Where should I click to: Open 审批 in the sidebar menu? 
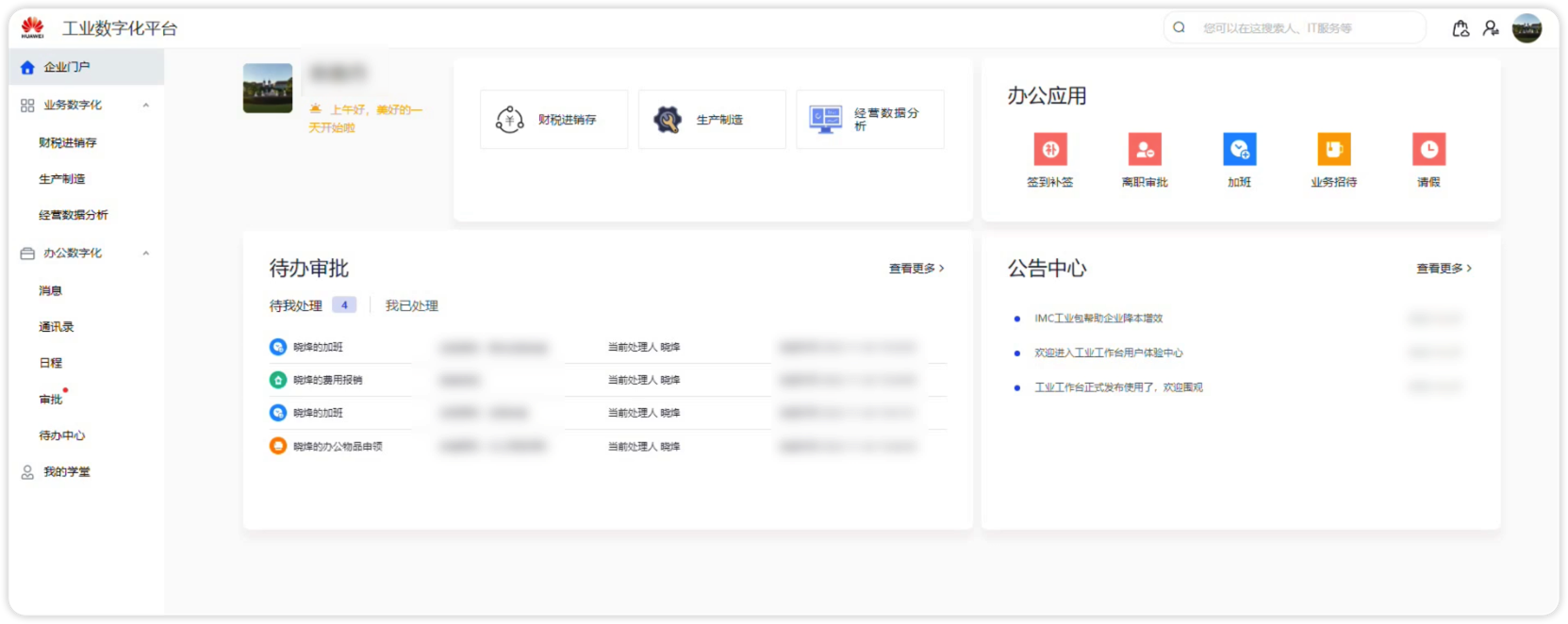51,400
